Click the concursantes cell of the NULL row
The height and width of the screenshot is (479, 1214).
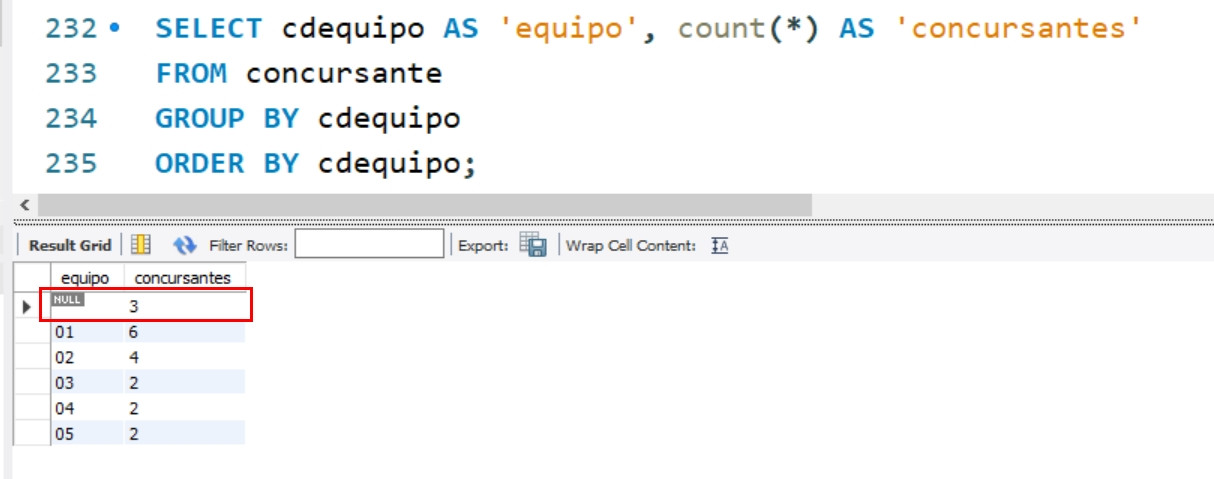tap(185, 307)
